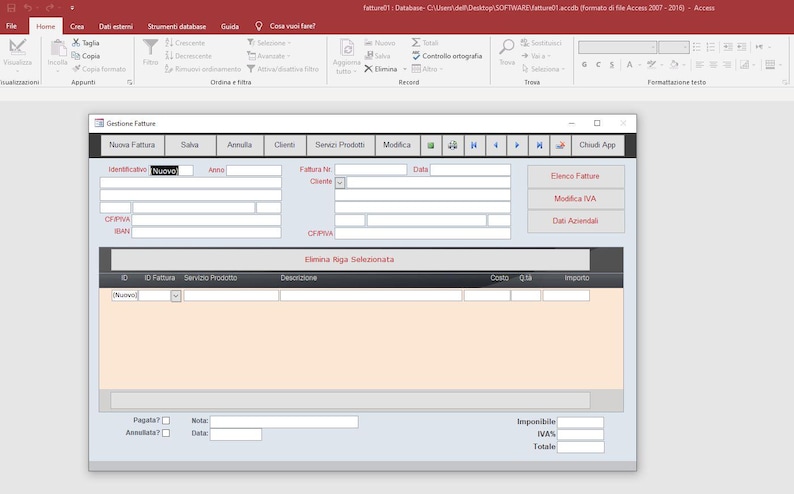Screen dimensions: 794x494
Task: Open the font size dropdown in ribbon
Action: [685, 48]
